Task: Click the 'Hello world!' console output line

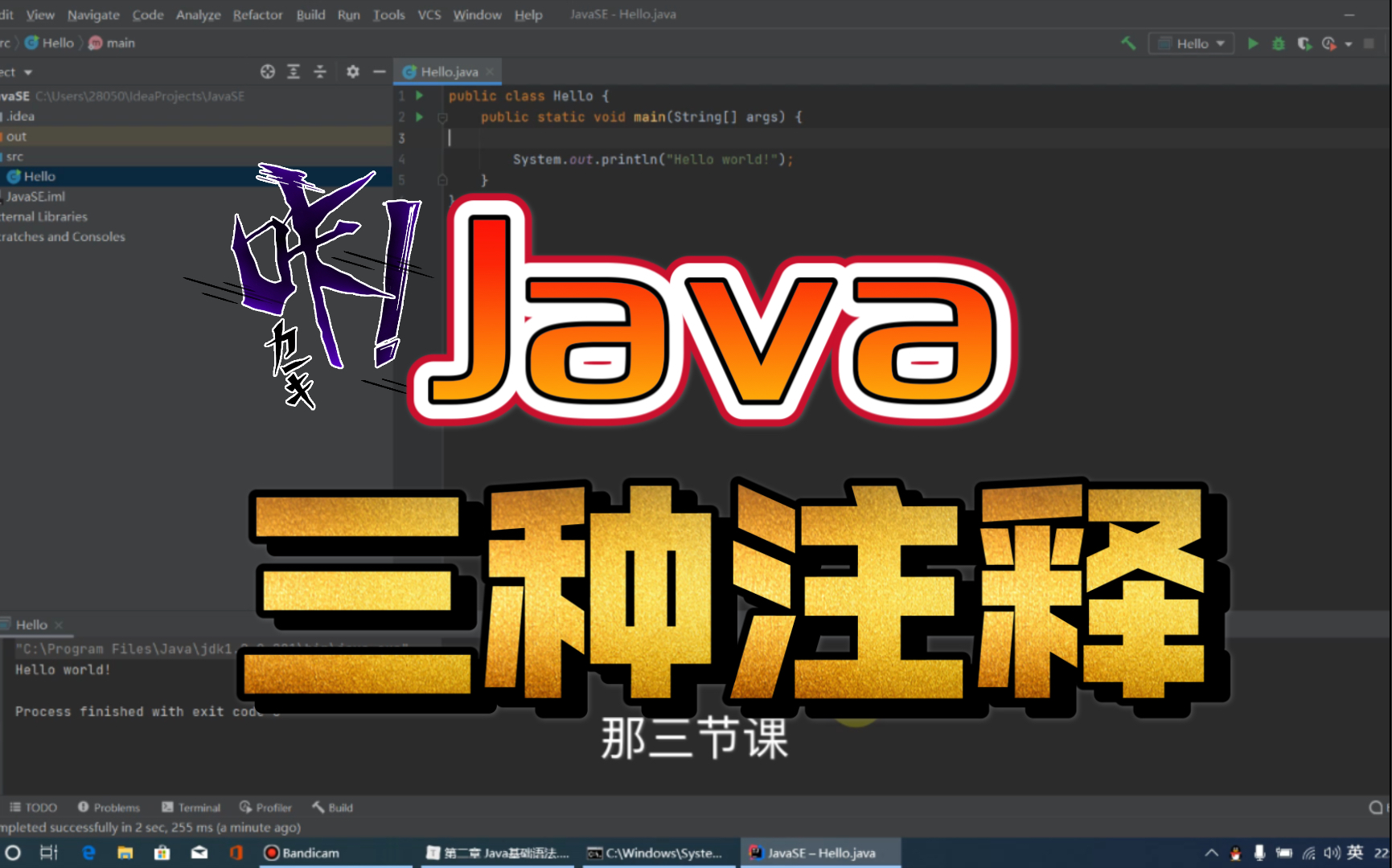Action: point(63,669)
